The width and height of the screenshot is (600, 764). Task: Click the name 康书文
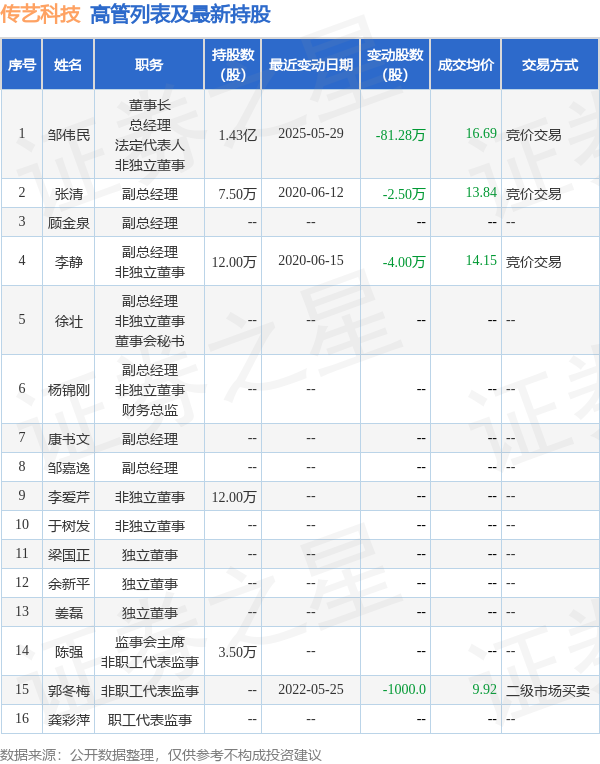pos(69,439)
